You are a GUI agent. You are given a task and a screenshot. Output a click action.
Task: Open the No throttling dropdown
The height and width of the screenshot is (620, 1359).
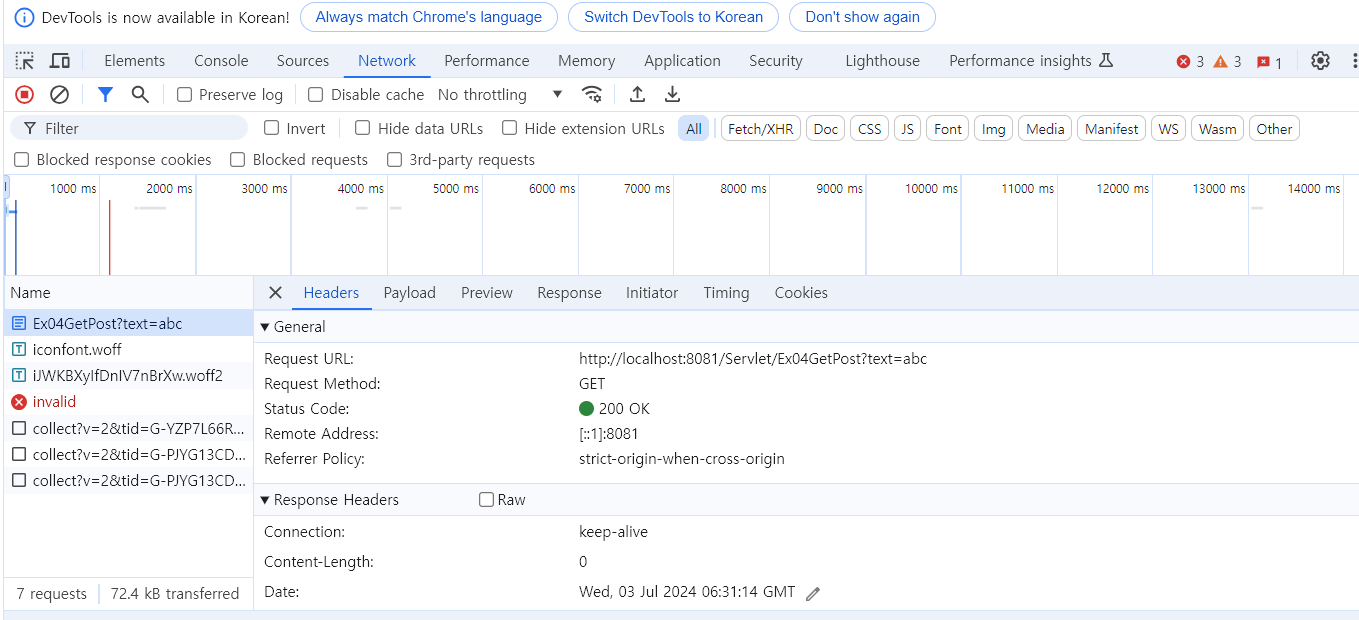pyautogui.click(x=500, y=95)
